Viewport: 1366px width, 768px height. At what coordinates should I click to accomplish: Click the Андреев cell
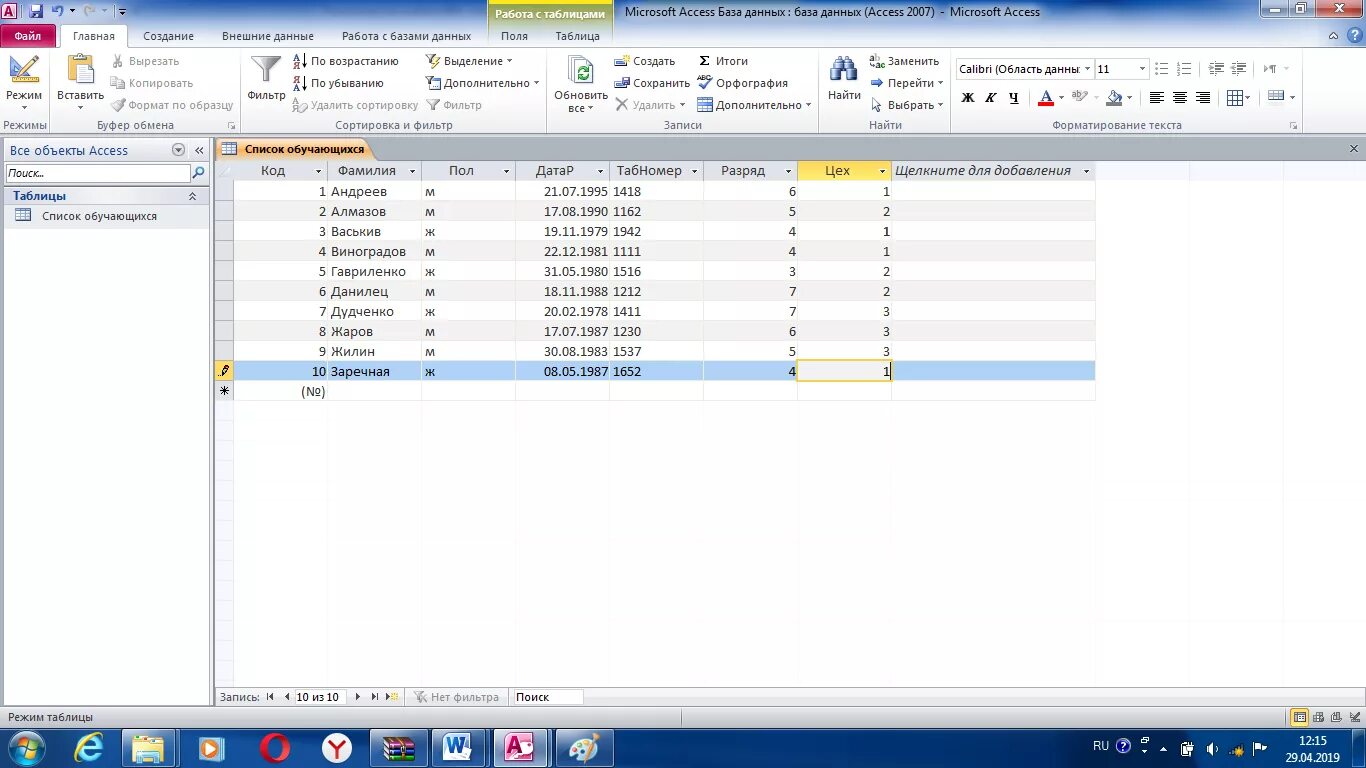coord(374,191)
